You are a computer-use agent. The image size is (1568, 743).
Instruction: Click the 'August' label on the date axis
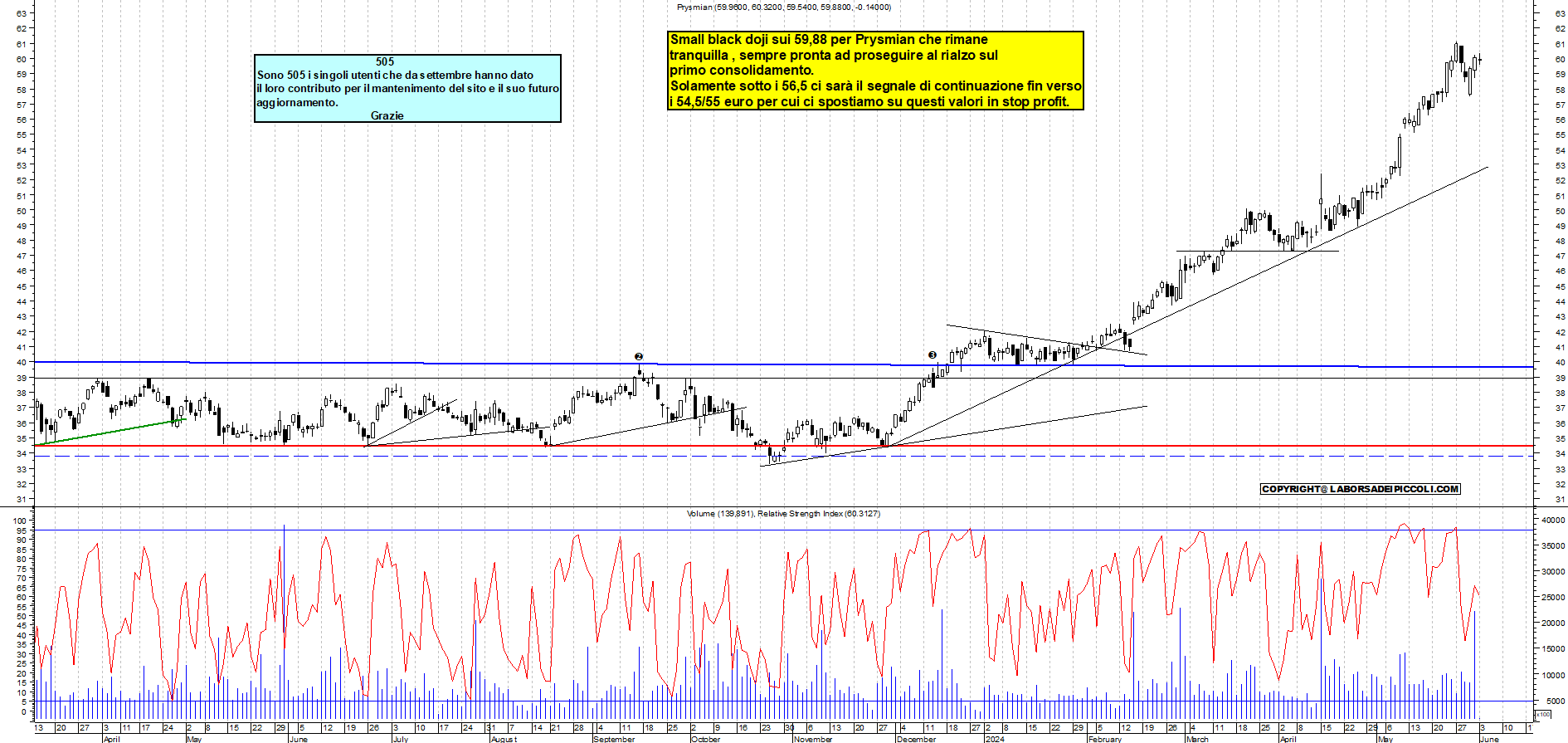pyautogui.click(x=504, y=739)
